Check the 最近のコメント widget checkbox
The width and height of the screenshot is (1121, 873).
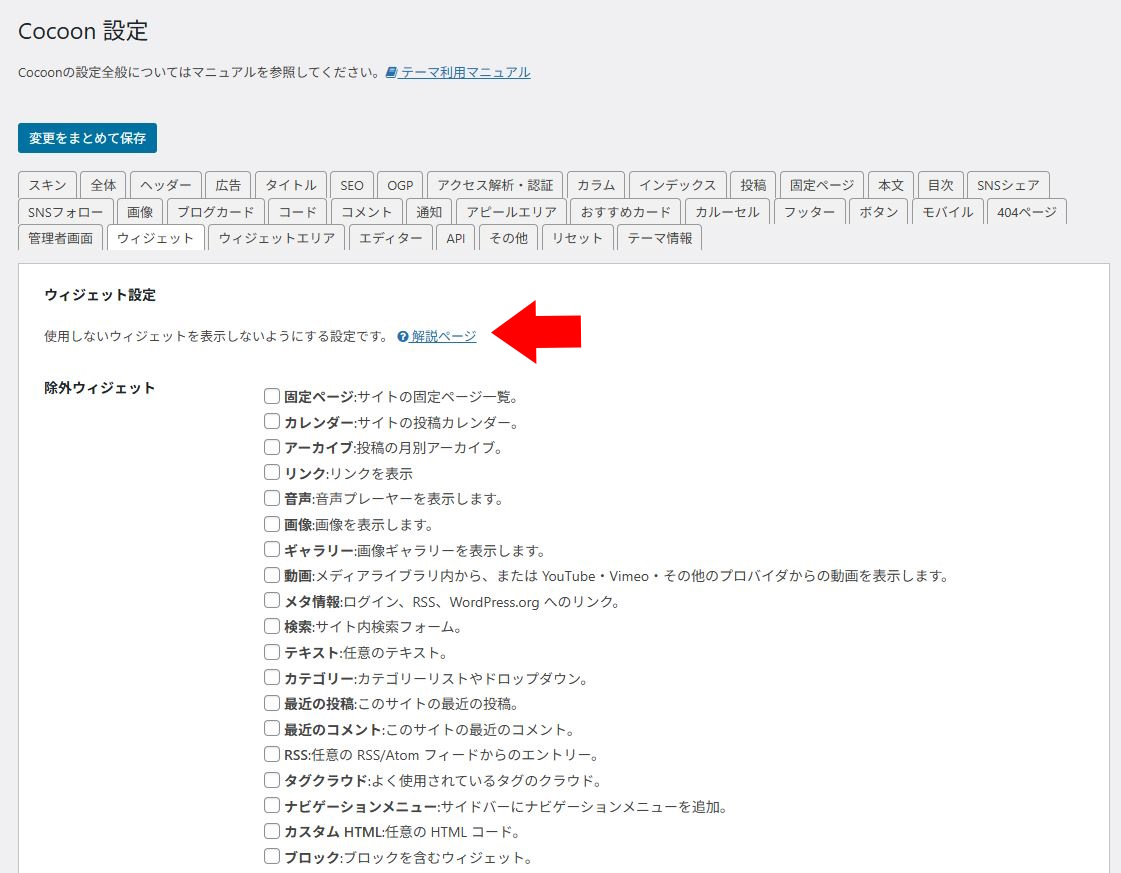coord(272,729)
